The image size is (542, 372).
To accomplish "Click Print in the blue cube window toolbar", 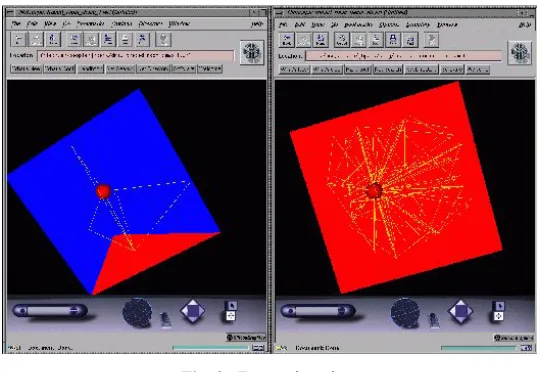I will click(125, 39).
